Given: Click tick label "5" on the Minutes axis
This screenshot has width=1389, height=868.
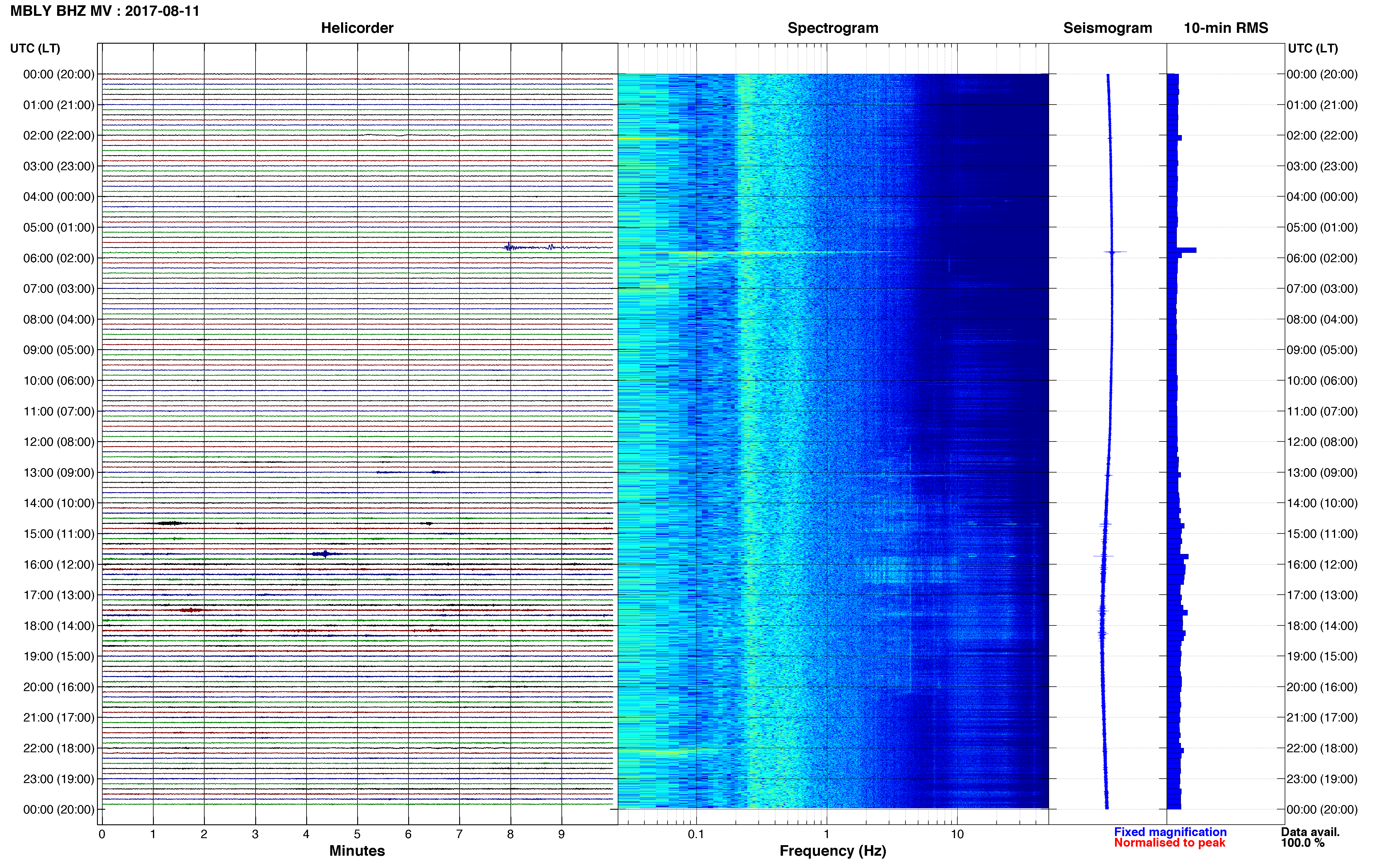Looking at the screenshot, I should tap(357, 834).
